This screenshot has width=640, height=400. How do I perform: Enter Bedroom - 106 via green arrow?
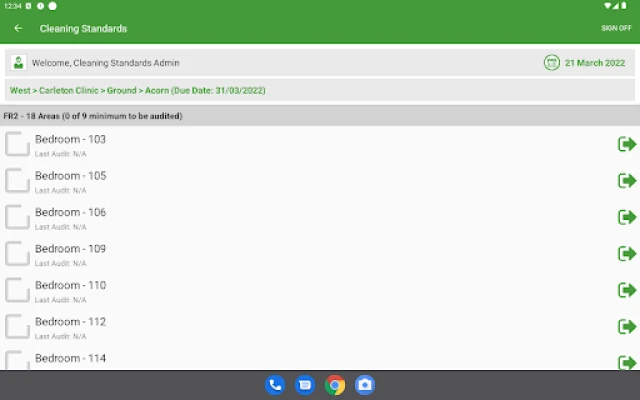(627, 217)
